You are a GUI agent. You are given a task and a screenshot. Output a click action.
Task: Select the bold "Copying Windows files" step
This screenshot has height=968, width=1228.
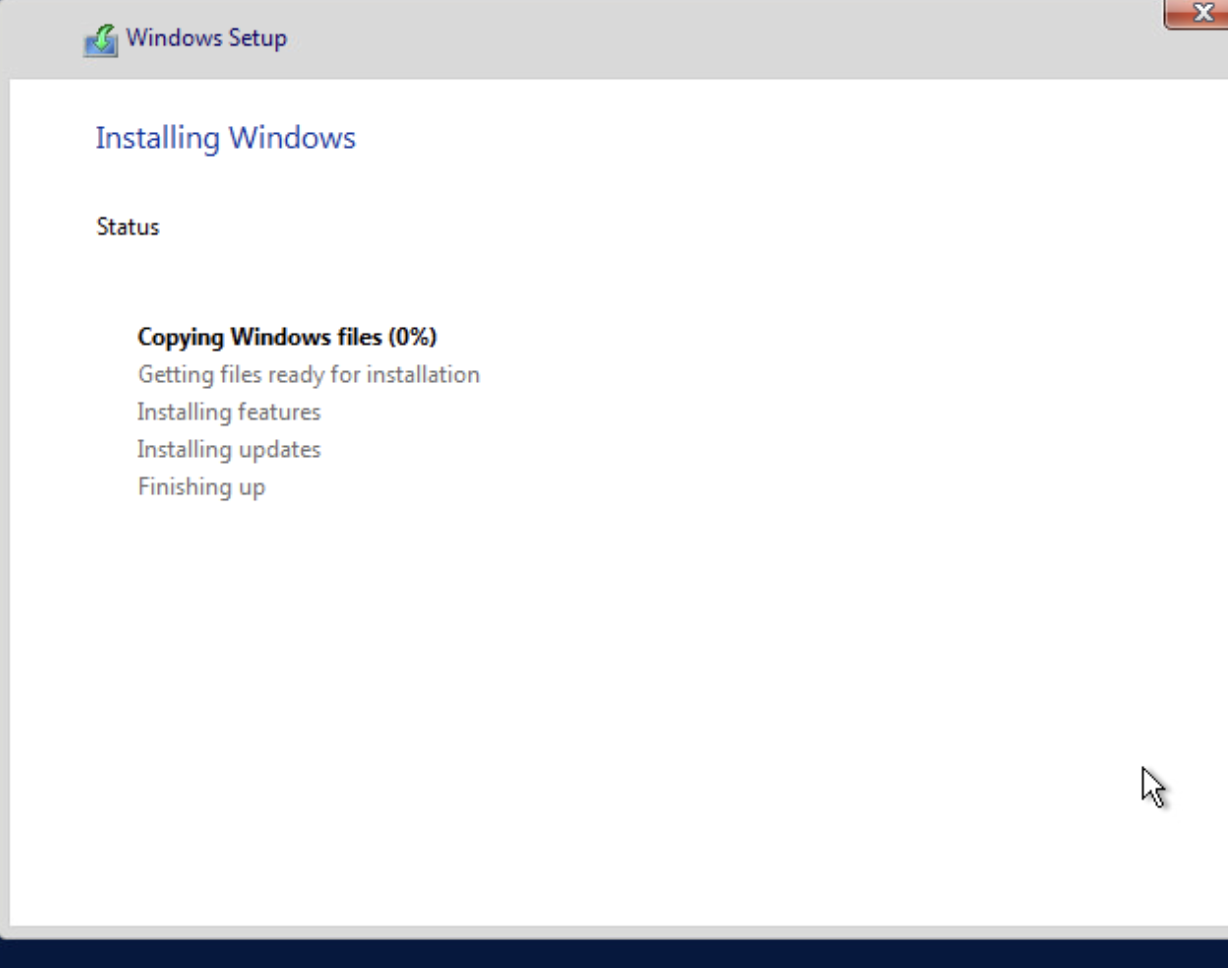(x=260, y=337)
